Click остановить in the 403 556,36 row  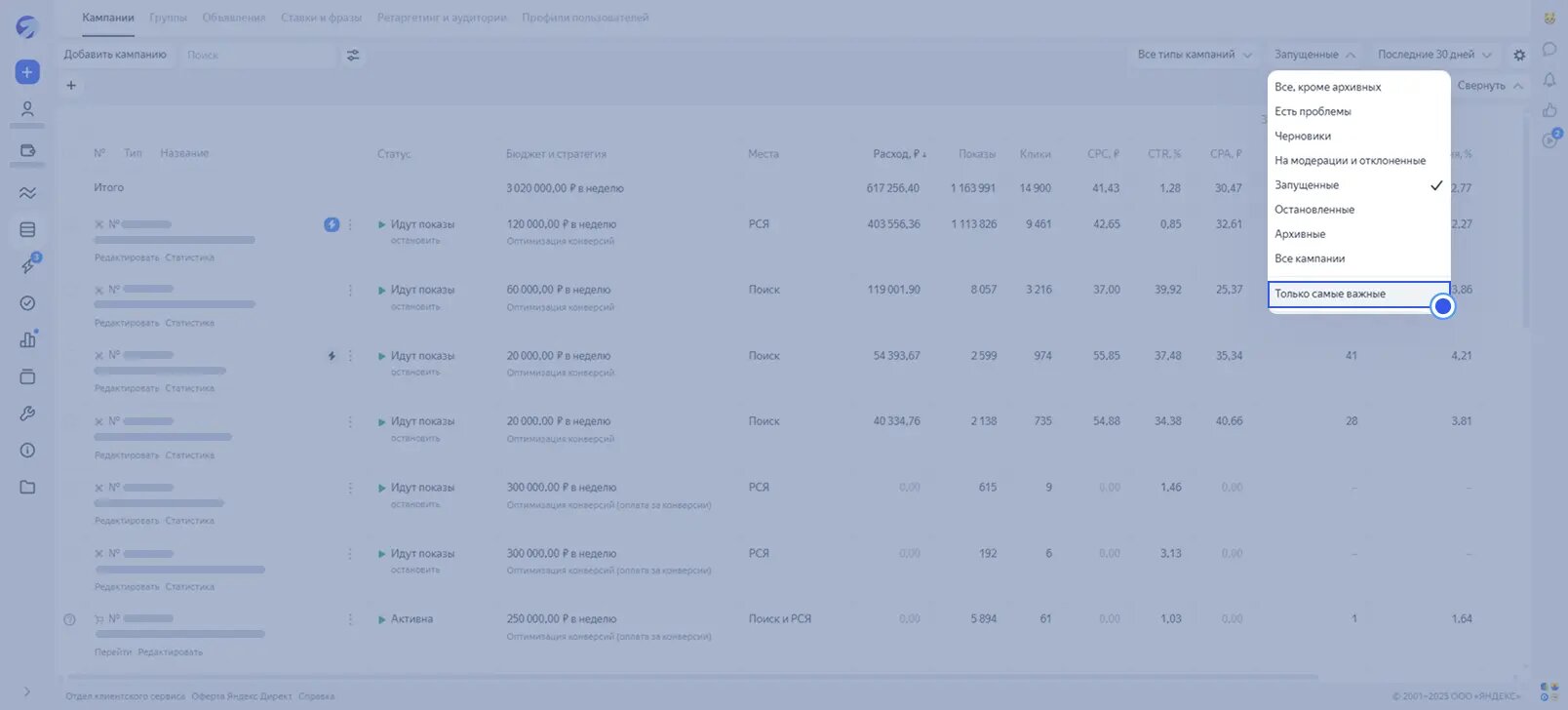coord(415,241)
